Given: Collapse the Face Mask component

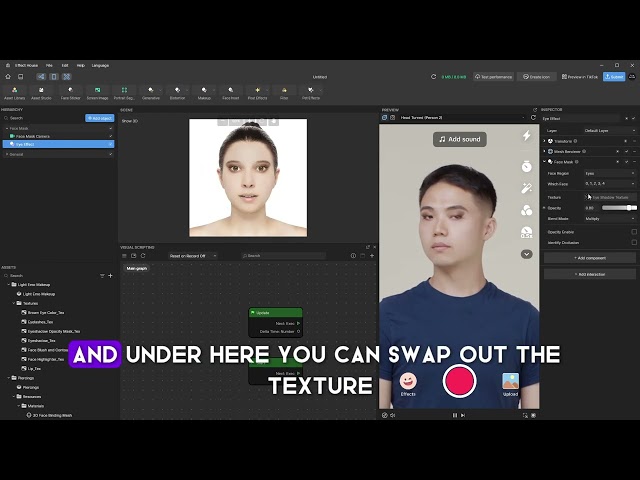Looking at the screenshot, I should [544, 162].
